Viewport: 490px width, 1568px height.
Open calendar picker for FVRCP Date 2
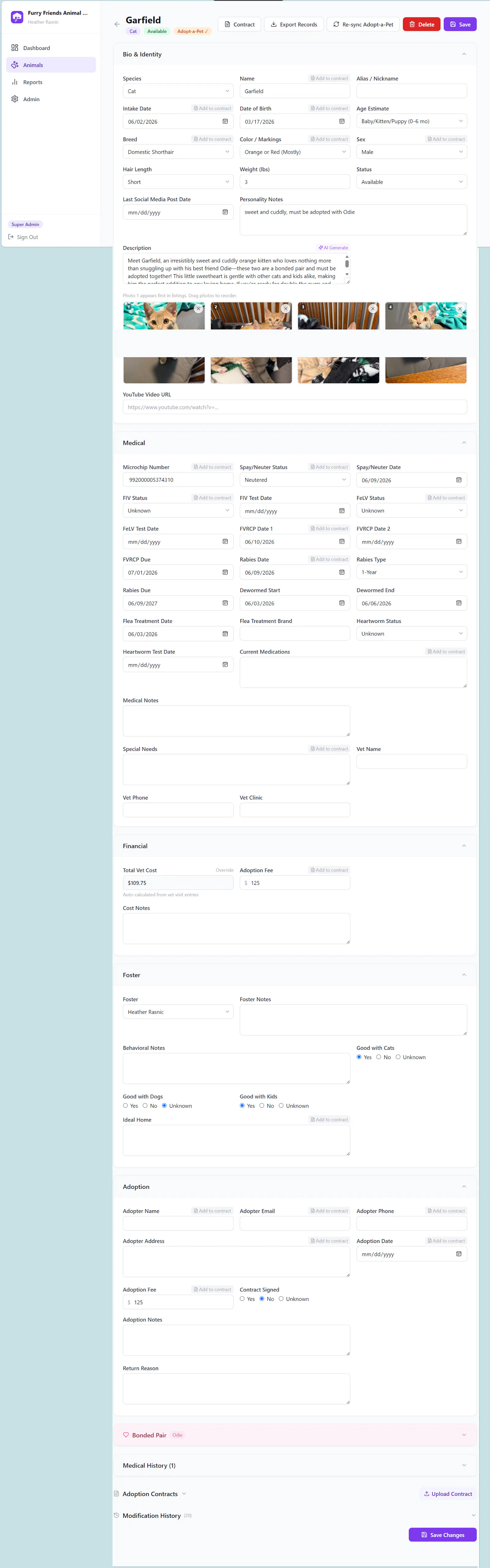[x=458, y=542]
